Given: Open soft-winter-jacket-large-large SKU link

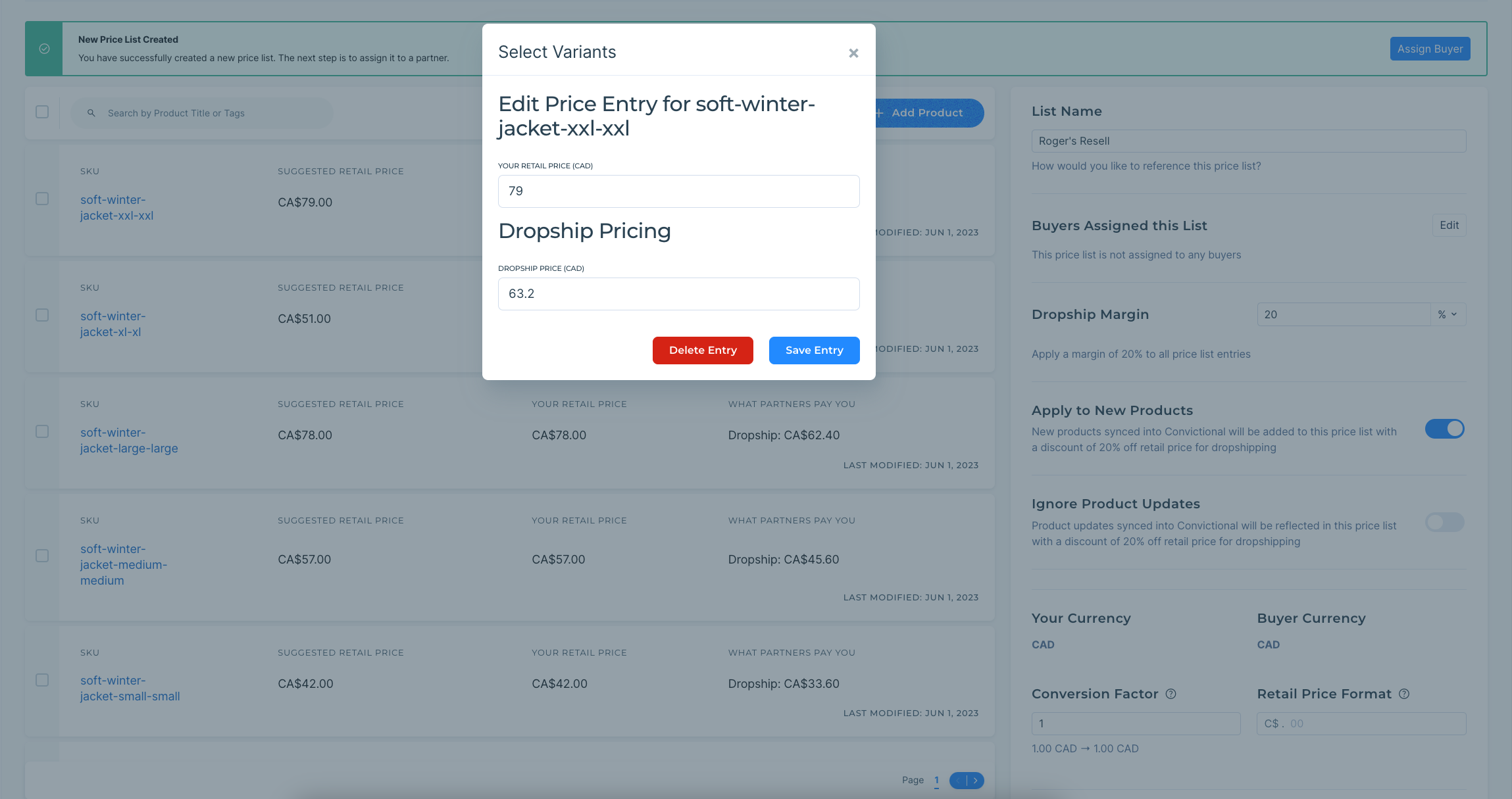Looking at the screenshot, I should 129,441.
